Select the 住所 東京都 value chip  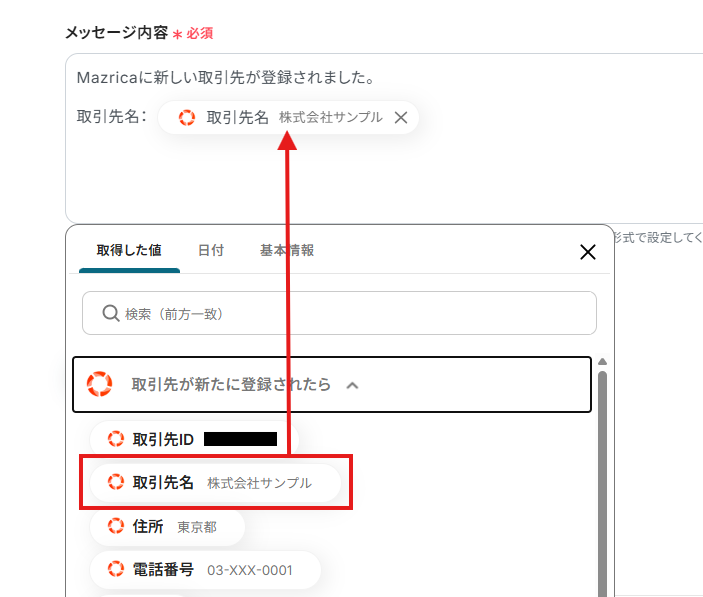coord(168,526)
